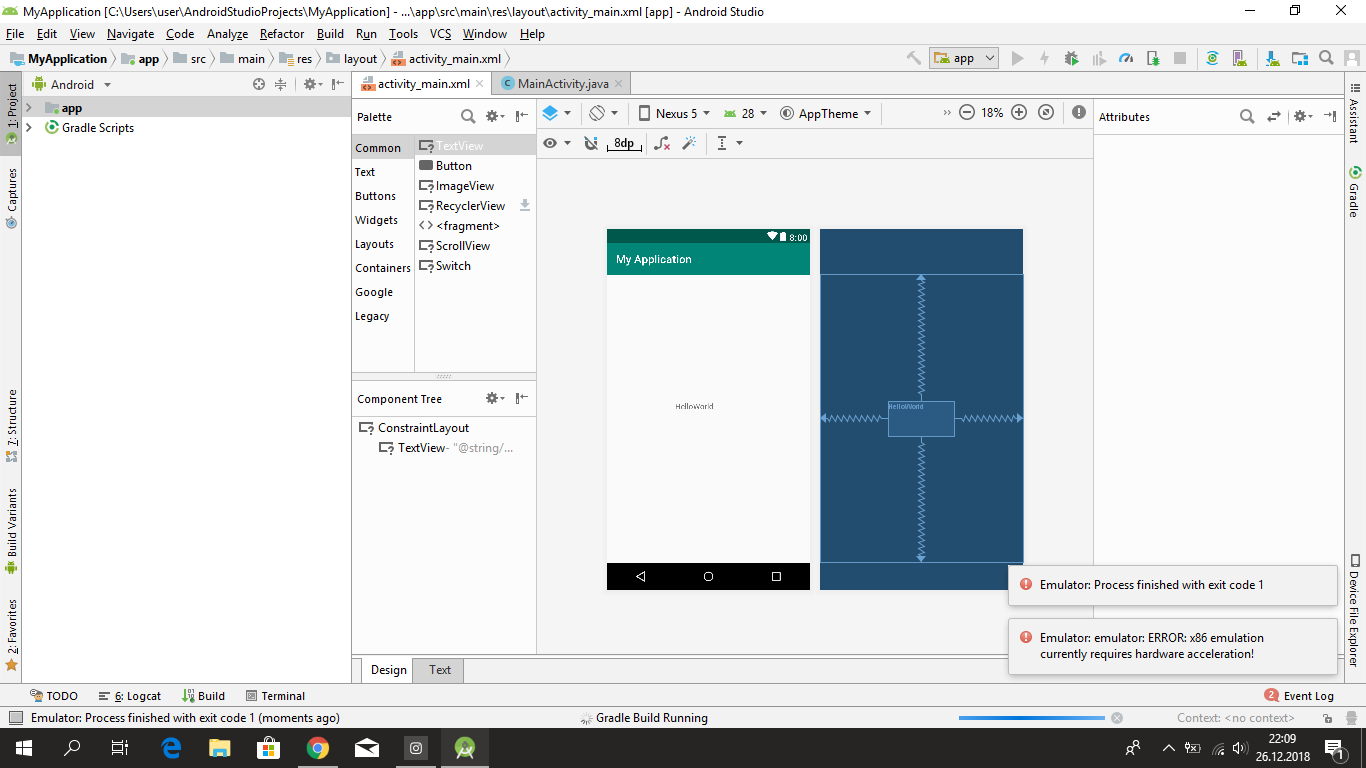Image resolution: width=1366 pixels, height=768 pixels.
Task: Select TextView in the Component Tree
Action: click(x=446, y=448)
